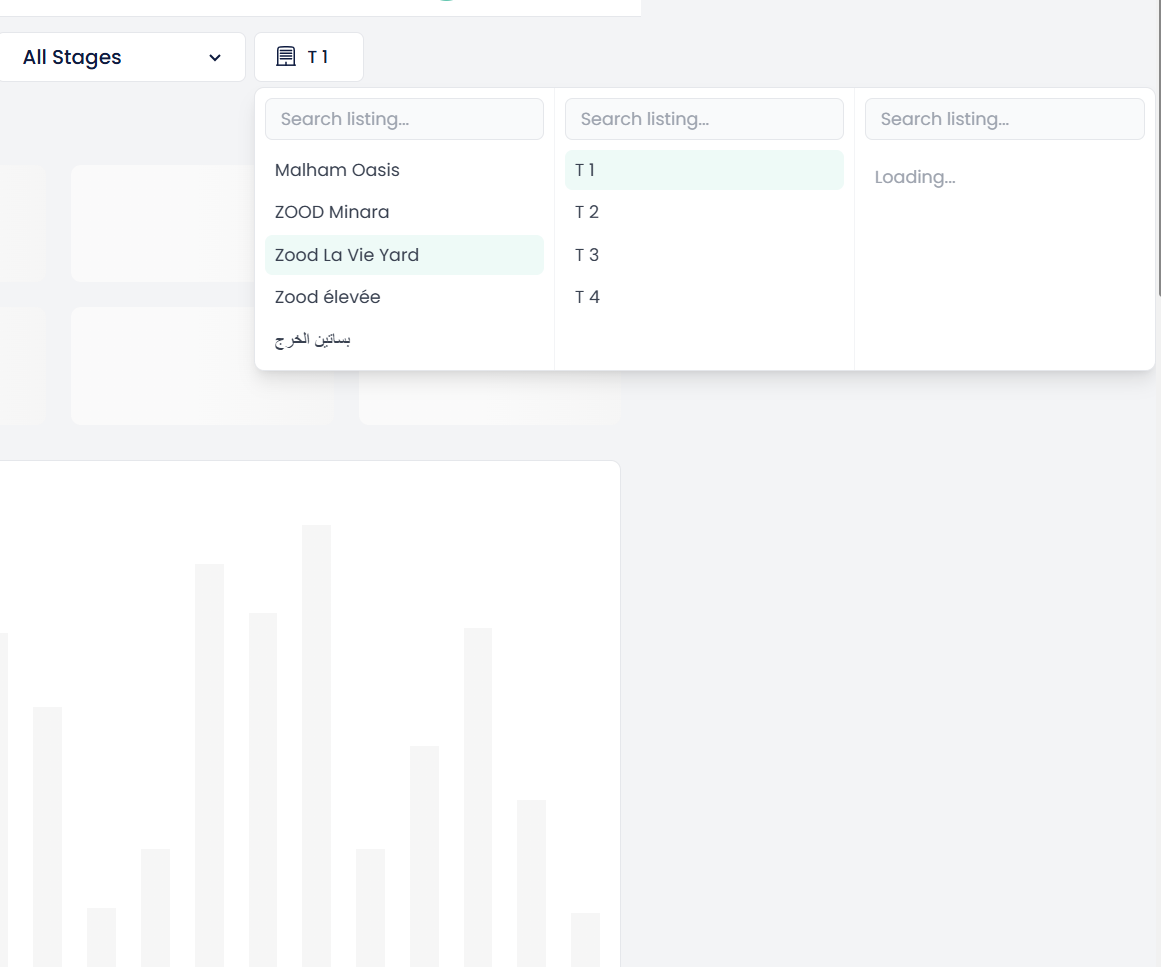This screenshot has width=1161, height=967.
Task: Expand the All Stages chevron arrow
Action: (x=215, y=58)
